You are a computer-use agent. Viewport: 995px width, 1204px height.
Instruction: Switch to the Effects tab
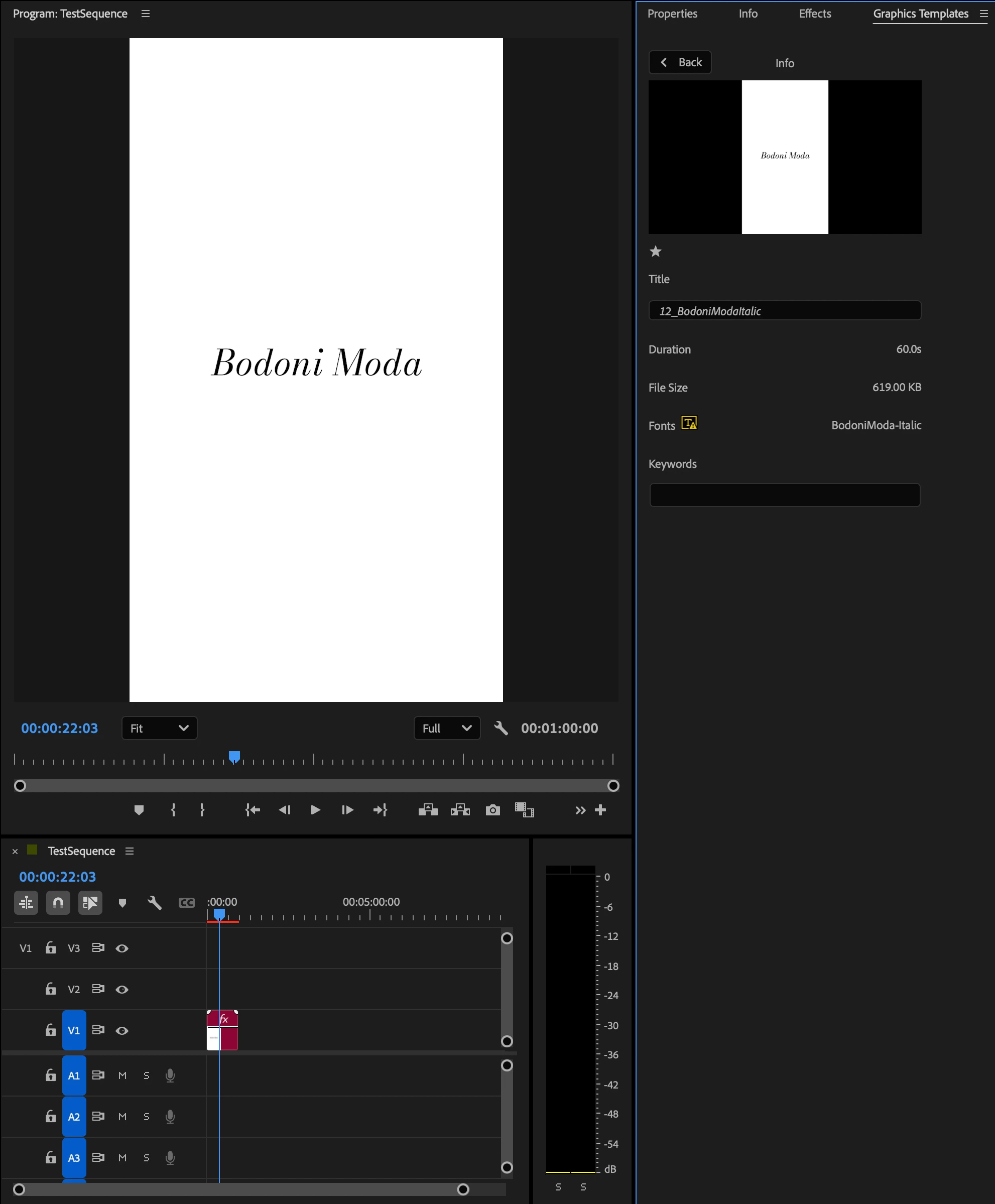814,13
